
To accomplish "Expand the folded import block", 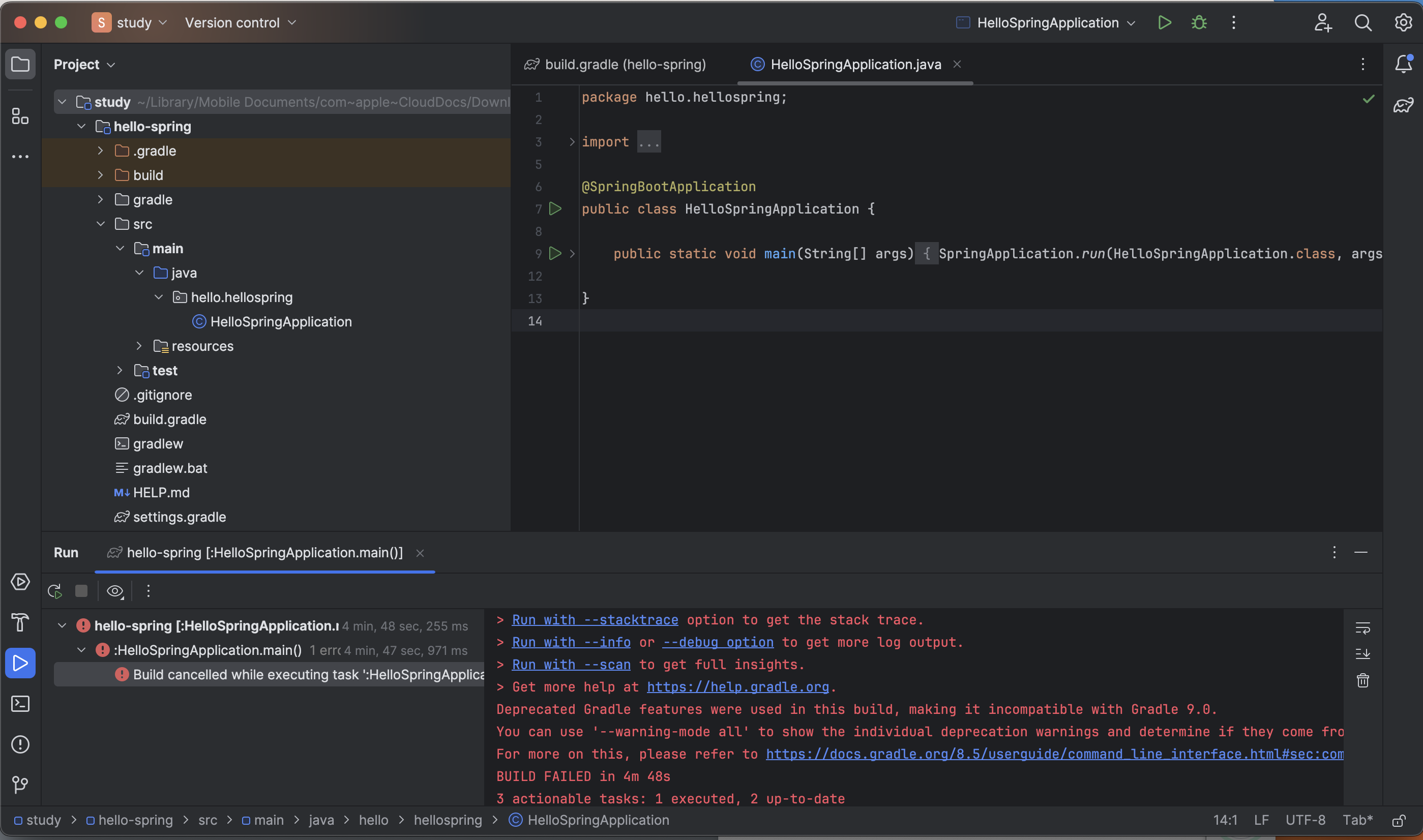I will pos(572,141).
